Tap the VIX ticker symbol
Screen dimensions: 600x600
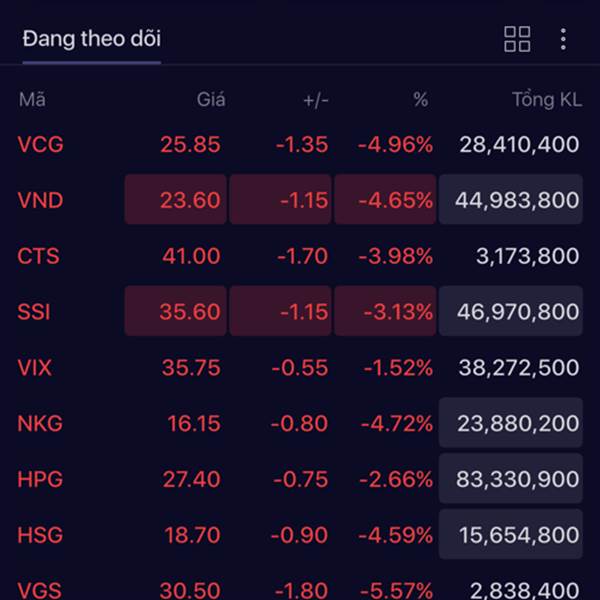click(x=34, y=367)
